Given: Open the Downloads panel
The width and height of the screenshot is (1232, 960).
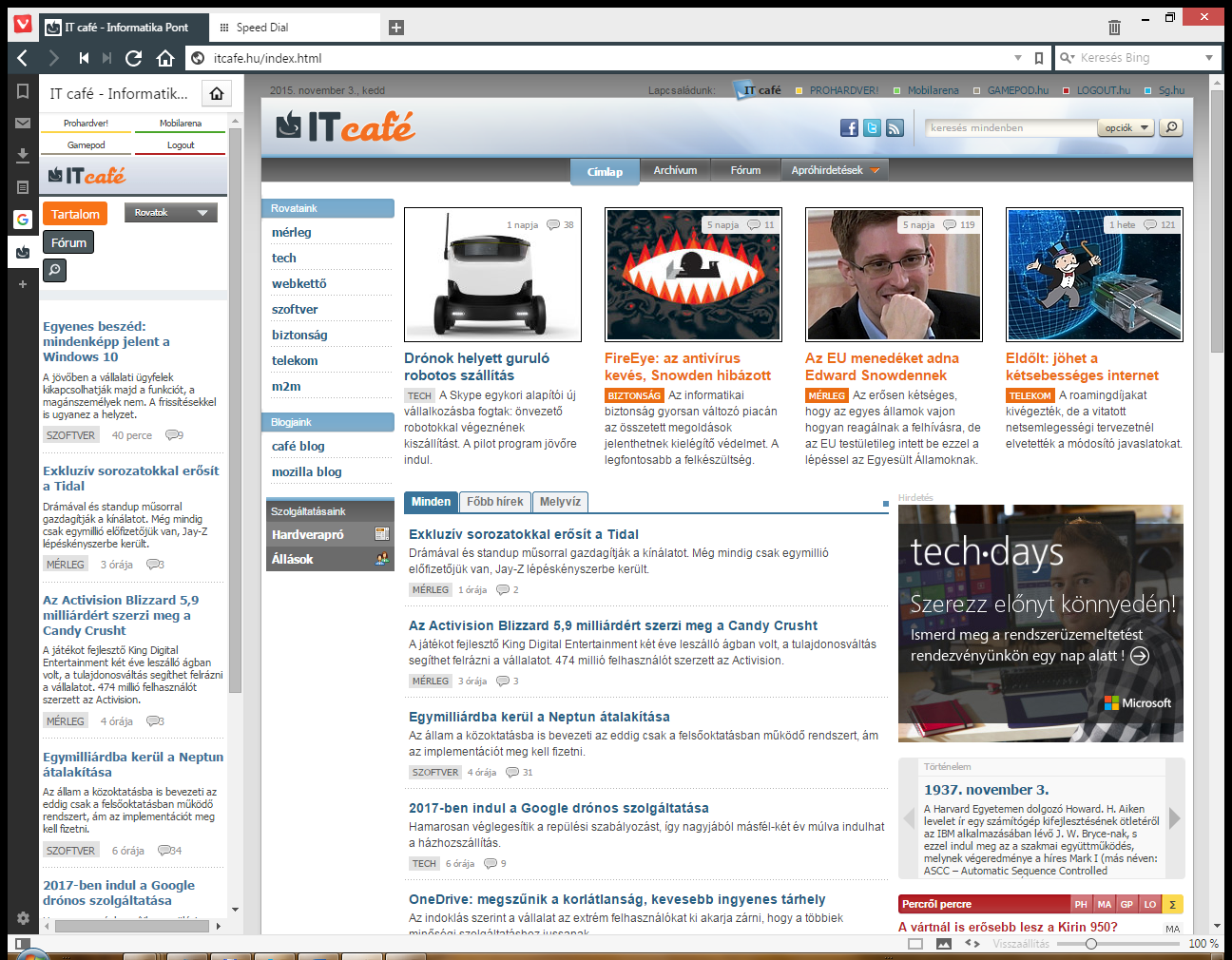Looking at the screenshot, I should [x=23, y=155].
